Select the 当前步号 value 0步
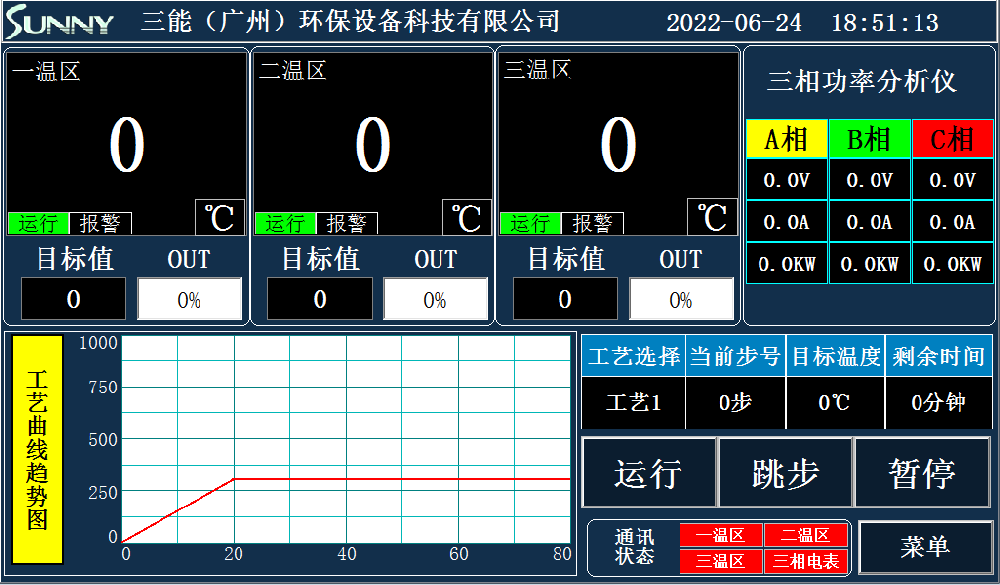This screenshot has width=1000, height=585. point(735,403)
